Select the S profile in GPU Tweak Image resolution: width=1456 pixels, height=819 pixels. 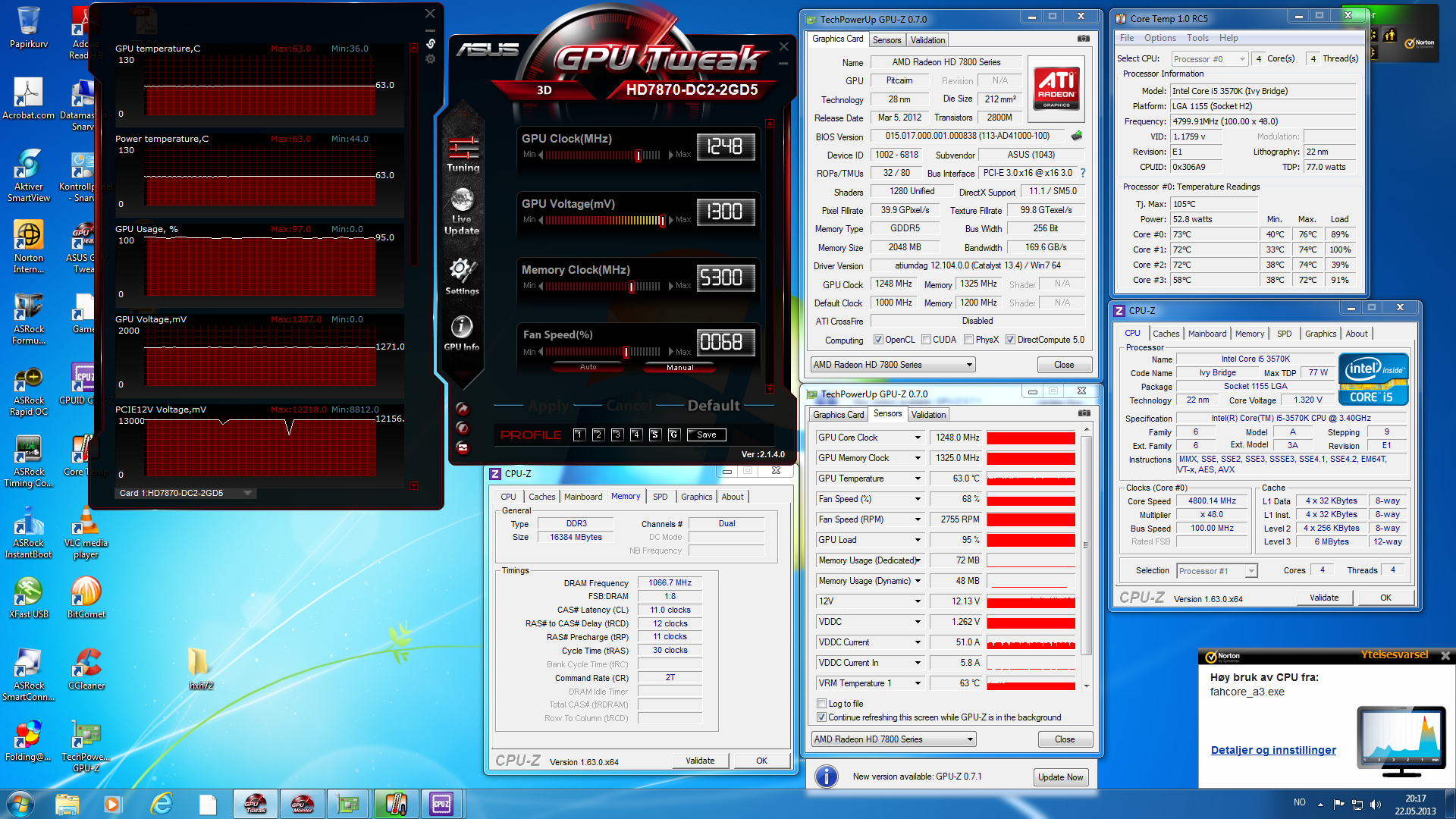tap(655, 435)
